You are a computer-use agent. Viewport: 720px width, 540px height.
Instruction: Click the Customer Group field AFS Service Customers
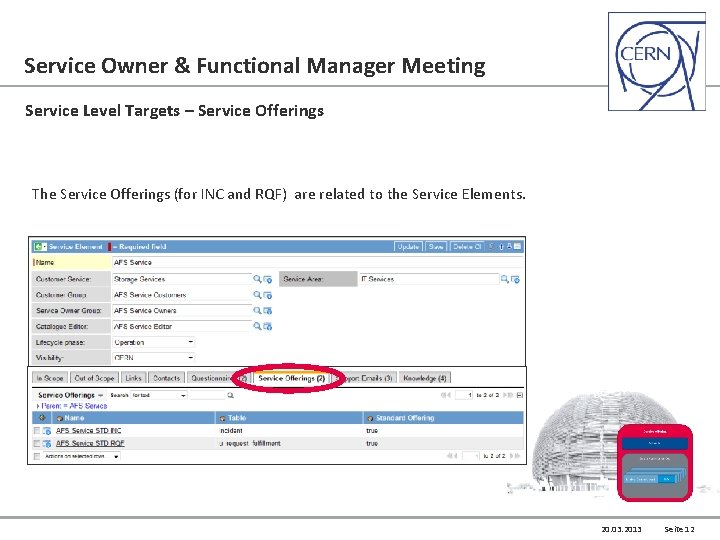181,295
